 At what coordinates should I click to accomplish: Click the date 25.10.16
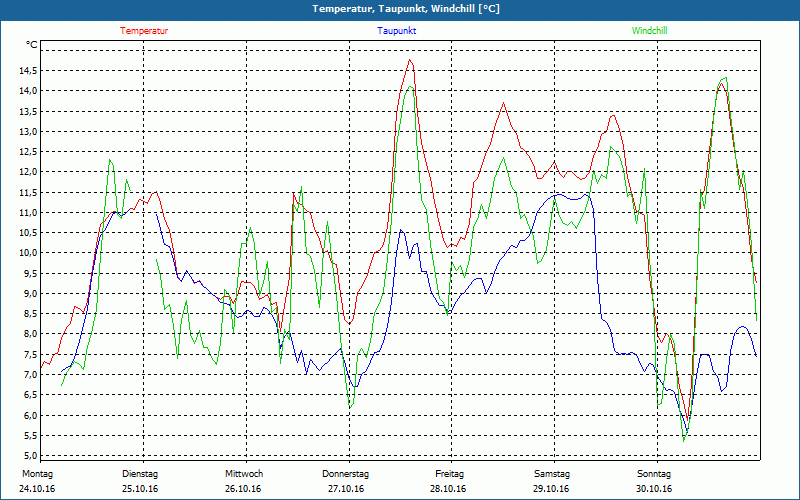[140, 489]
